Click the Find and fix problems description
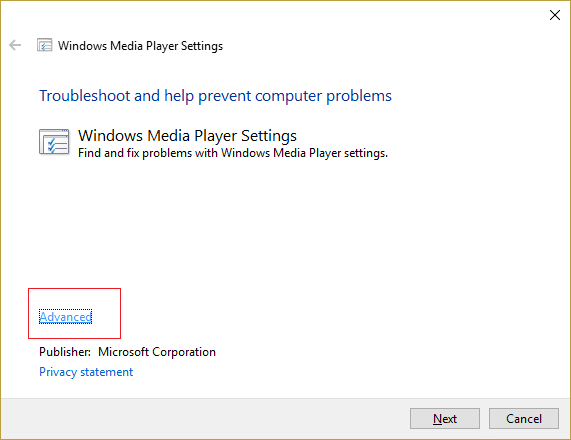This screenshot has width=571, height=440. 233,153
